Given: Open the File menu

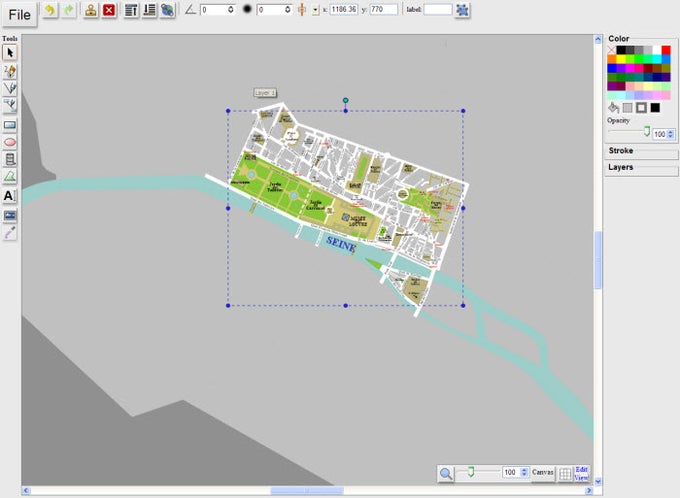Looking at the screenshot, I should point(18,13).
